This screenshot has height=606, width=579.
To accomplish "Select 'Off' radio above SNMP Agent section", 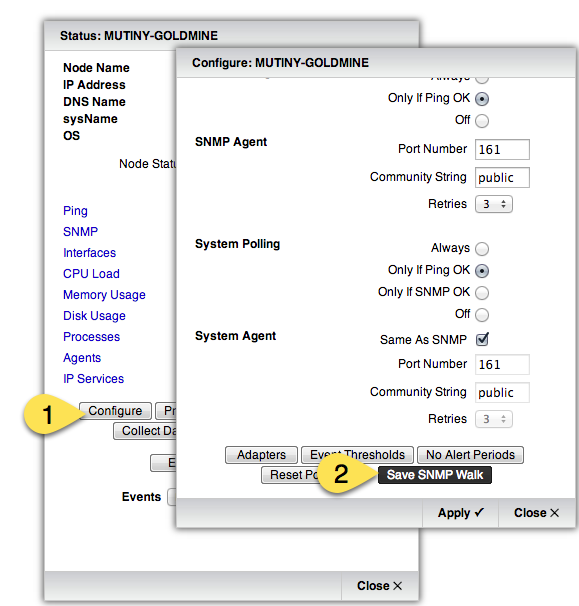I will pyautogui.click(x=482, y=121).
